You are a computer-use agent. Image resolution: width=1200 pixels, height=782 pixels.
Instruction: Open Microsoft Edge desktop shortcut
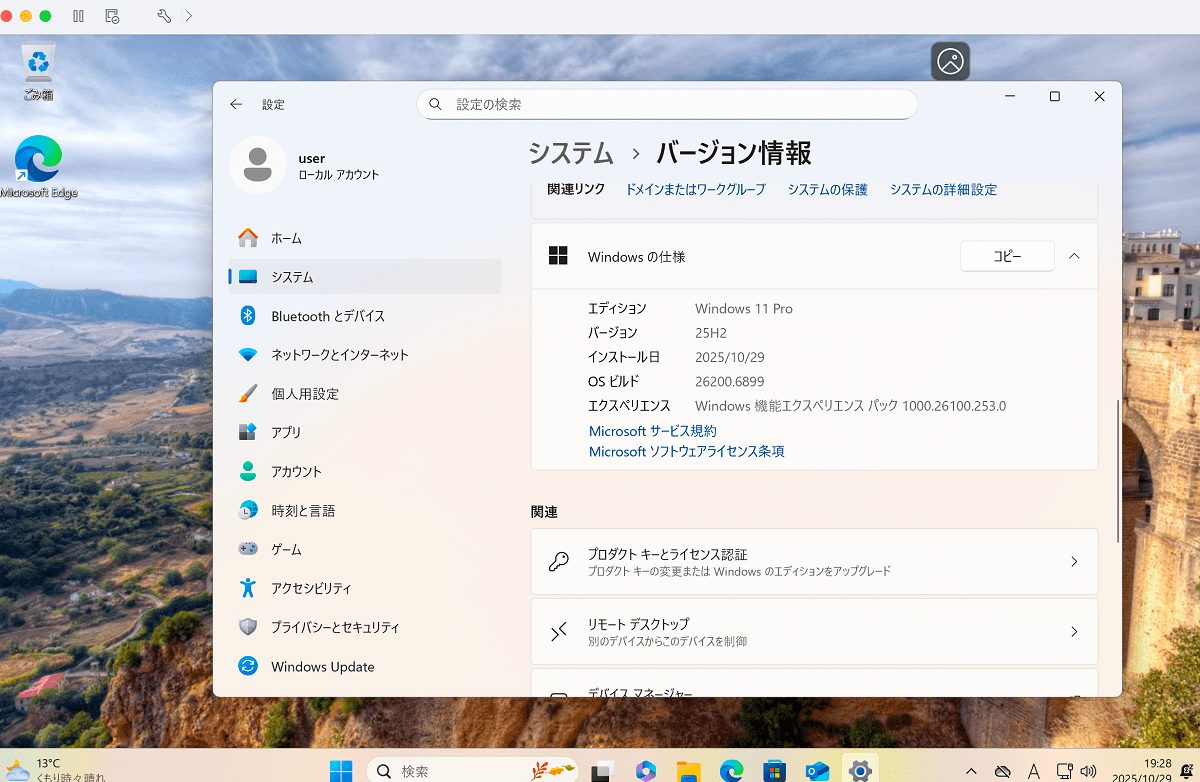click(38, 167)
